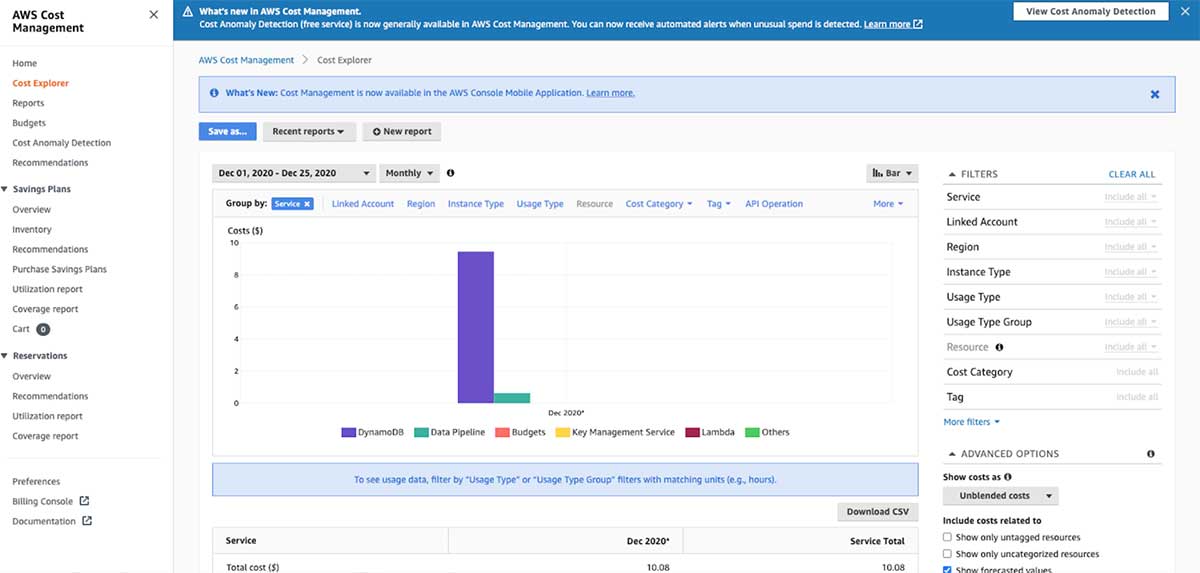Collapse the Savings Plans section
The image size is (1200, 573).
tap(4, 189)
